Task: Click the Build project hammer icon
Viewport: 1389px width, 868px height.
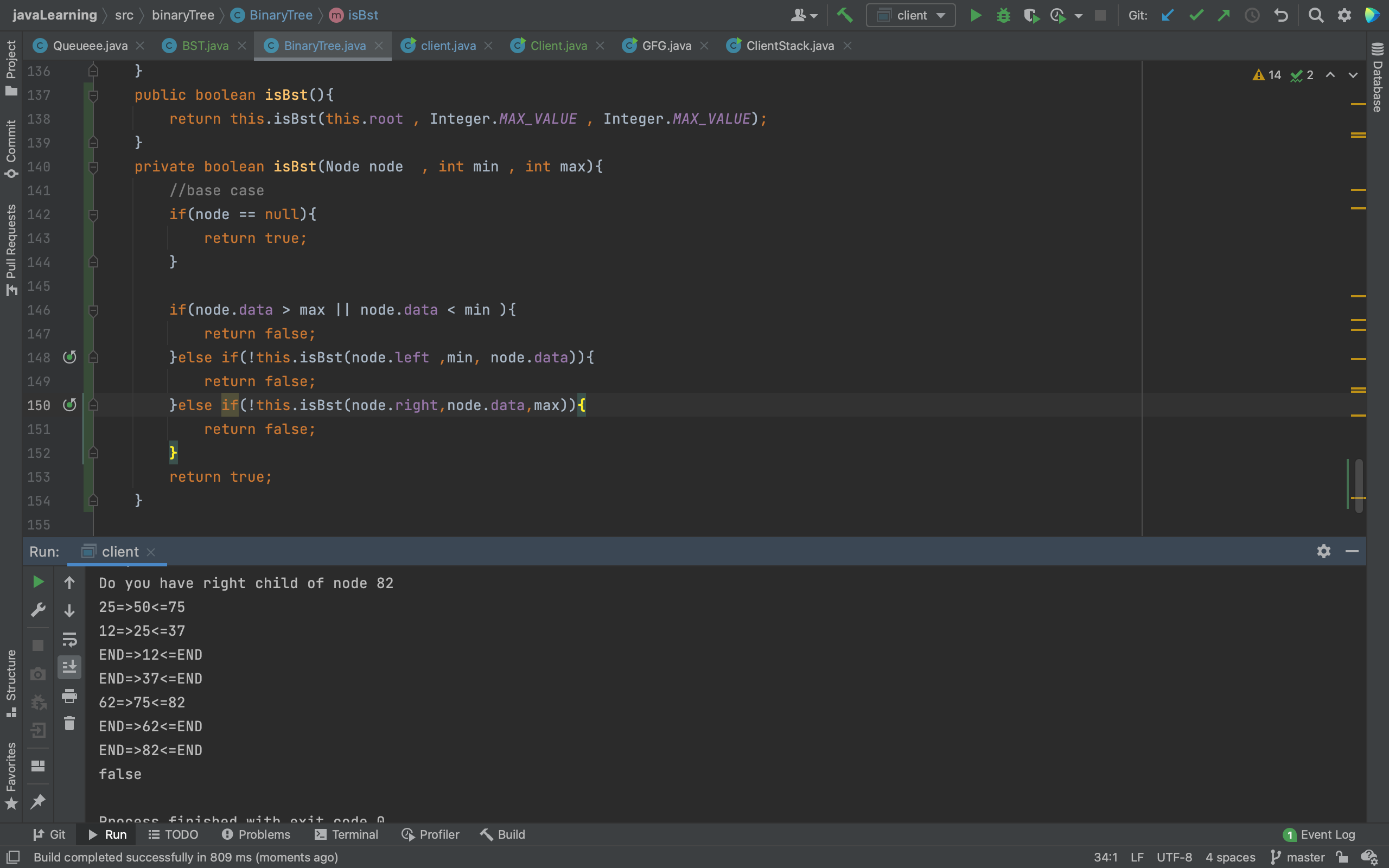Action: (844, 16)
